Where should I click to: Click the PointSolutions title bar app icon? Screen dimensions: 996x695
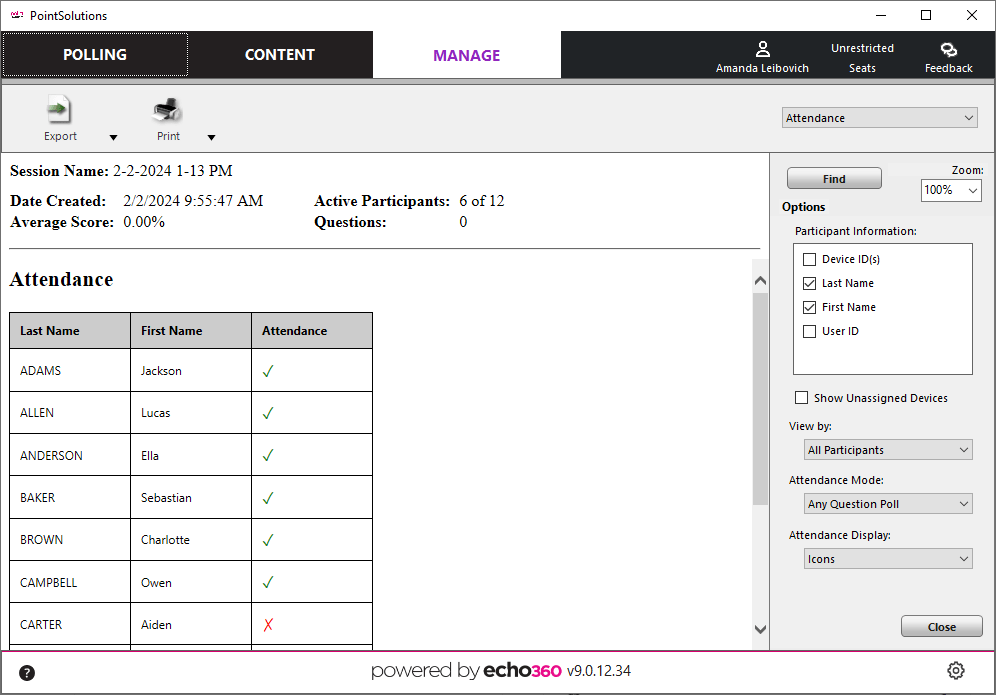(17, 15)
